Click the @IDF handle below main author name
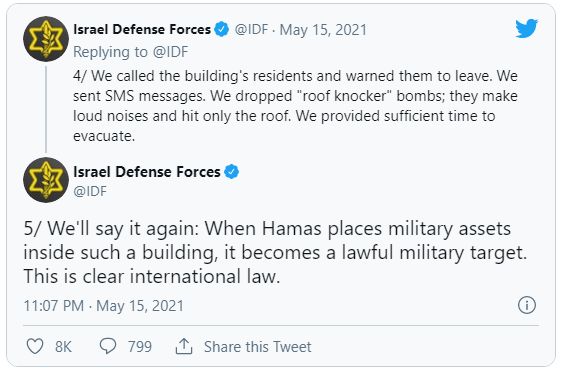This screenshot has width=562, height=368. 90,191
